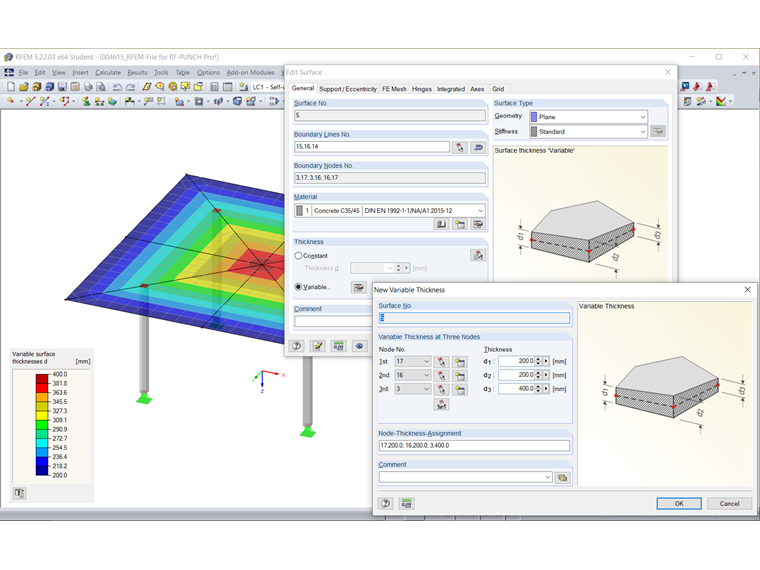Click reverse boundary lines arrow icon
This screenshot has height=570, width=760.
click(478, 147)
